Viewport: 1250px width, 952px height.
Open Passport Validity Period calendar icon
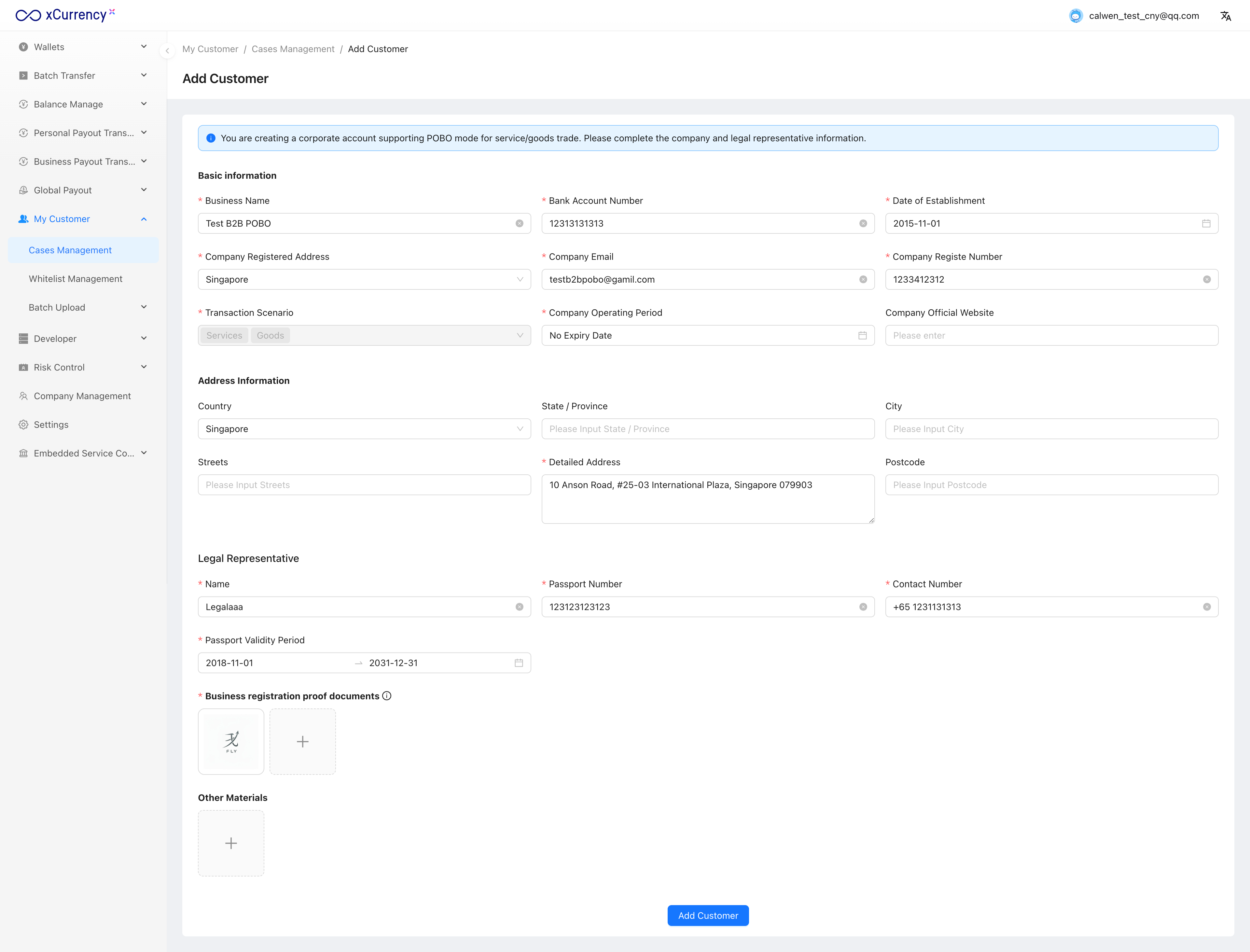click(x=519, y=663)
